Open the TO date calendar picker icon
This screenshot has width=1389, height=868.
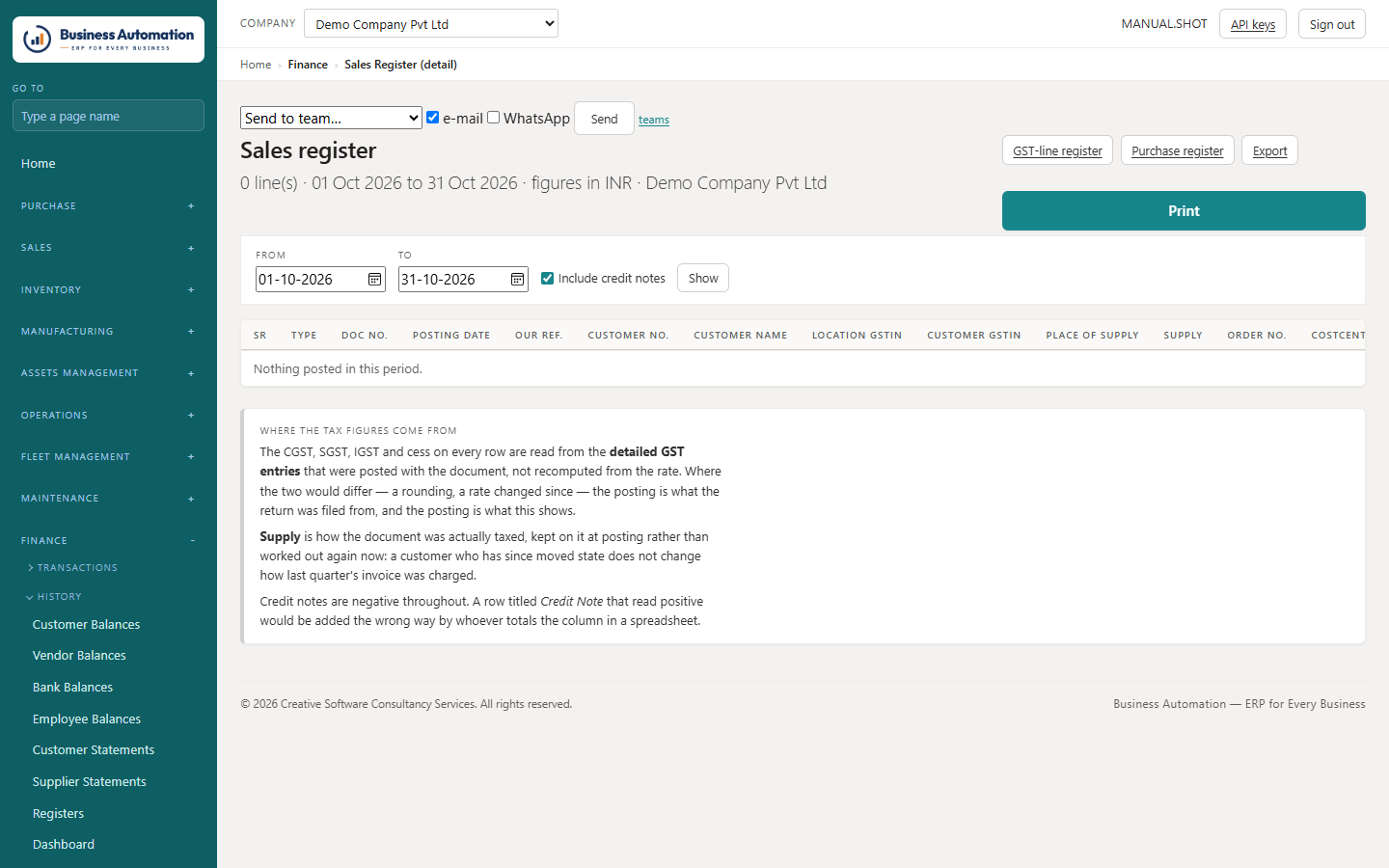coord(517,280)
